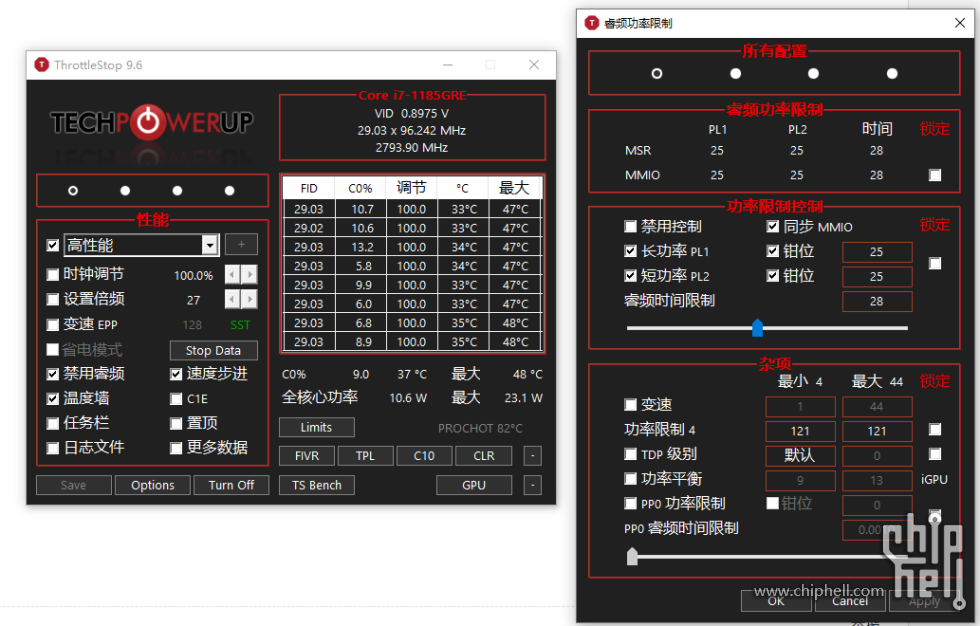Select third profile radio in 所有配置
The width and height of the screenshot is (980, 626).
click(x=813, y=74)
